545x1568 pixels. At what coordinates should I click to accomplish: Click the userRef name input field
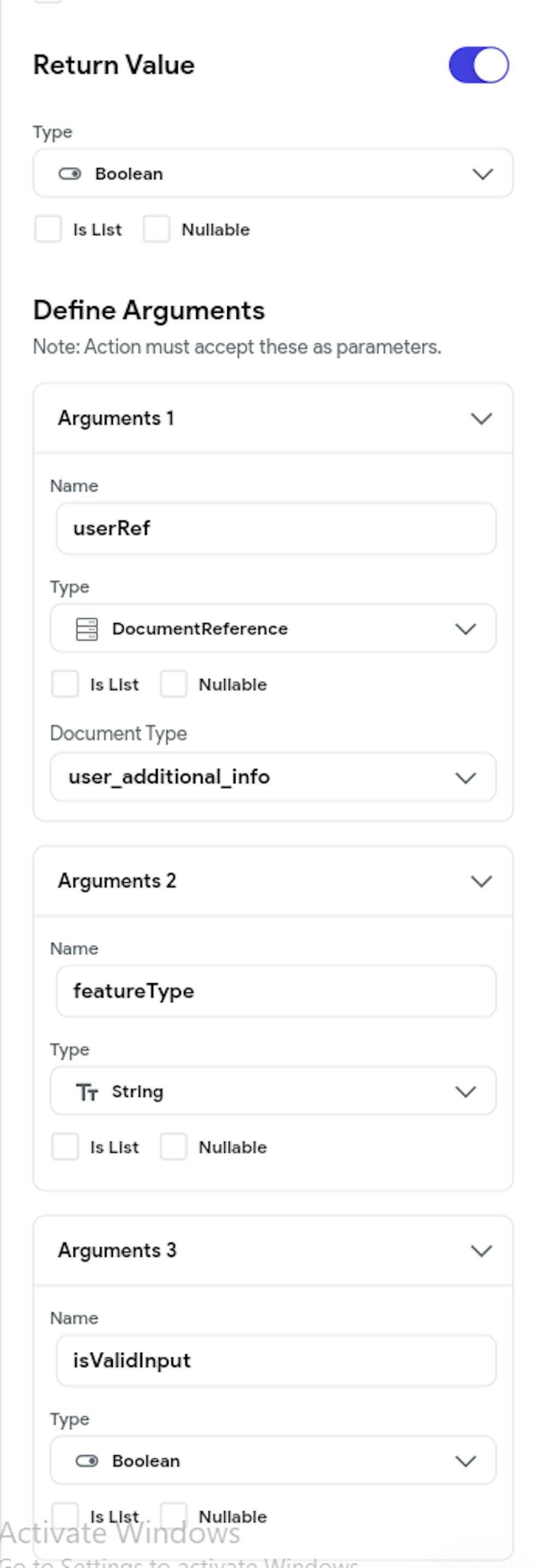coord(276,528)
